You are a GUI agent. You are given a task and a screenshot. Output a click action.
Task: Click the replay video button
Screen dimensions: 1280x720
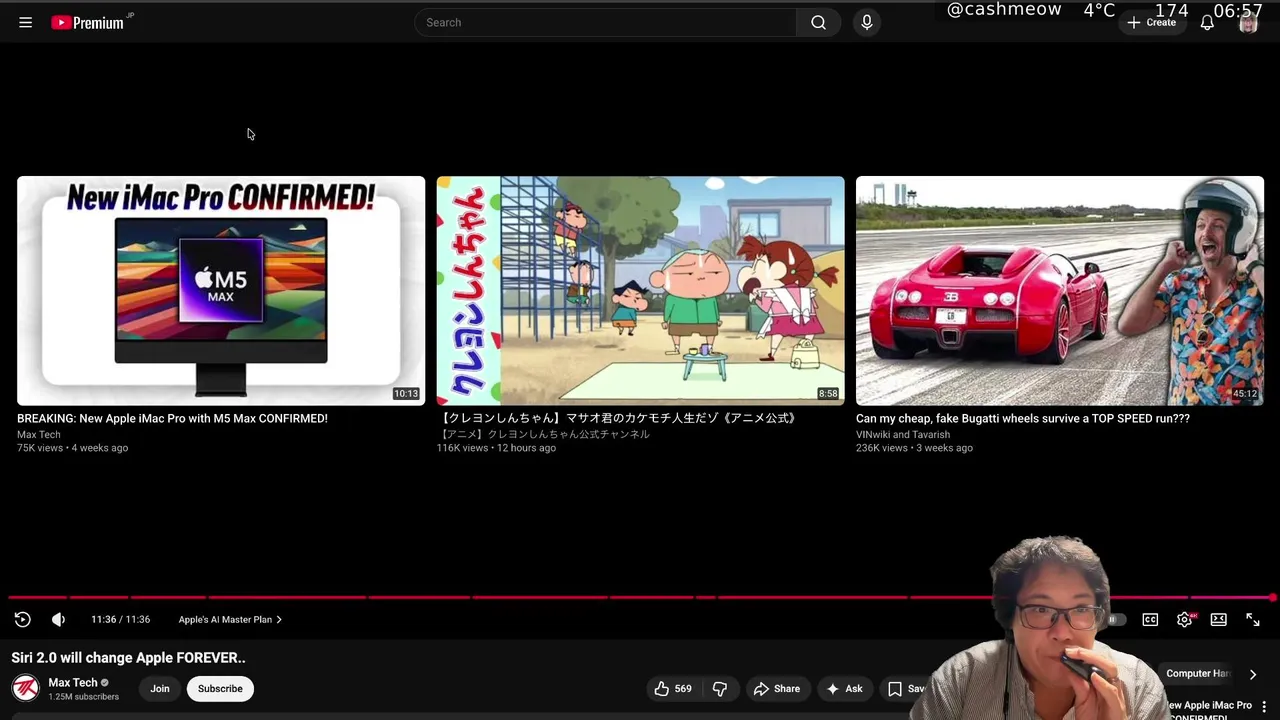point(22,619)
